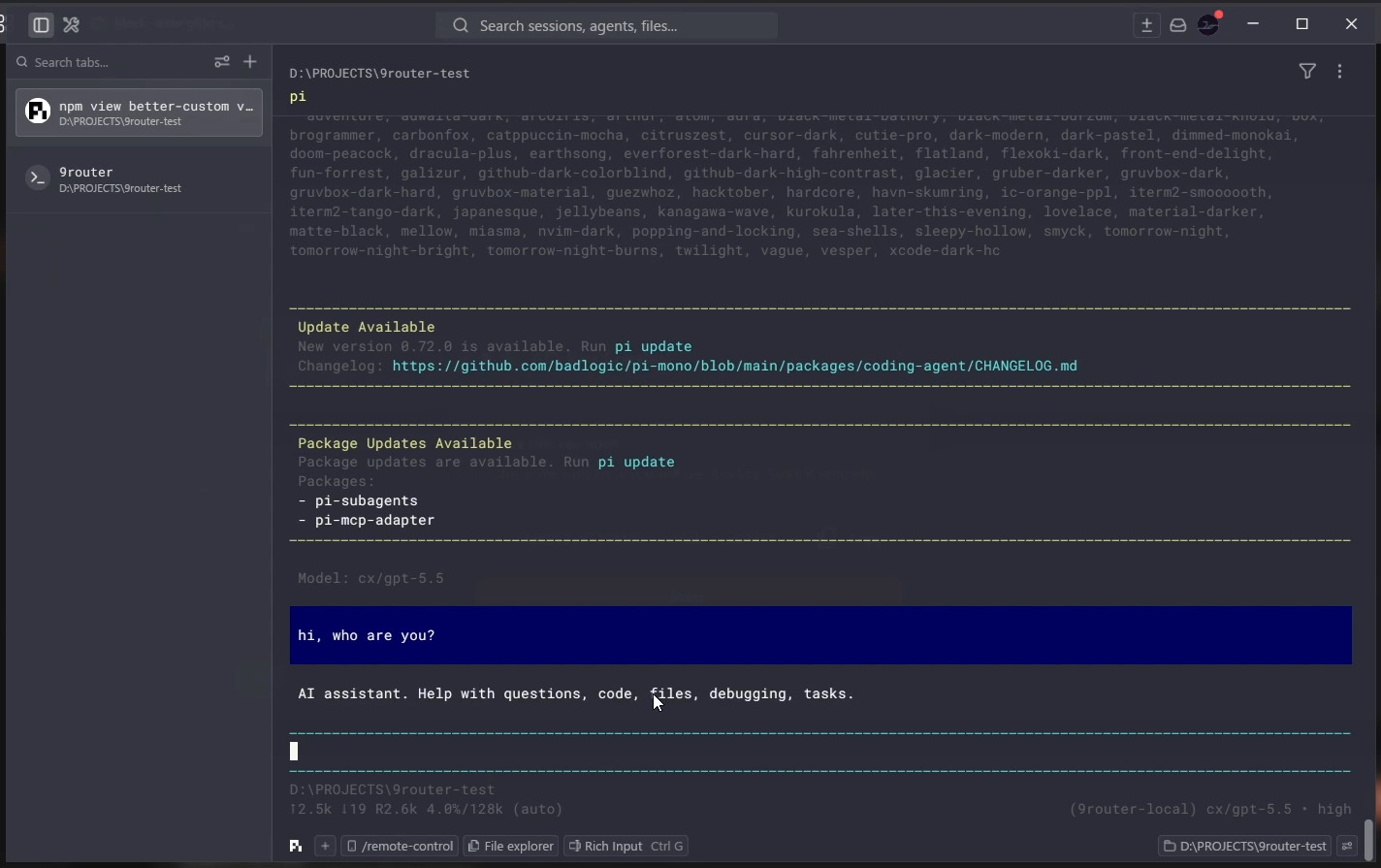Screen dimensions: 1381x868
Task: Click the '- pi-mcp-adapter' package line
Action: (x=367, y=520)
